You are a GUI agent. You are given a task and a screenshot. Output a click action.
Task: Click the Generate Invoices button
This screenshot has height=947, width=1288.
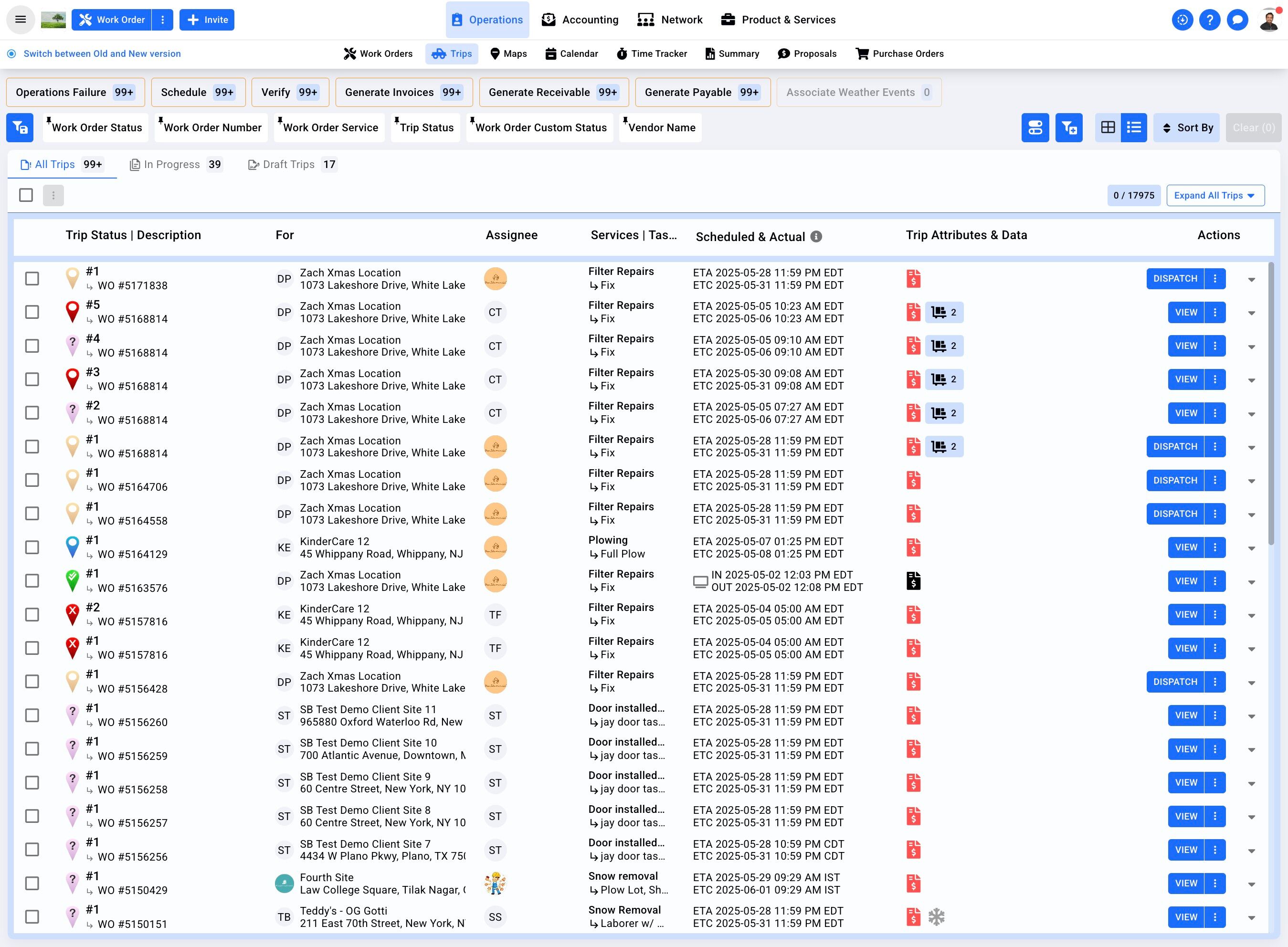pyautogui.click(x=403, y=92)
